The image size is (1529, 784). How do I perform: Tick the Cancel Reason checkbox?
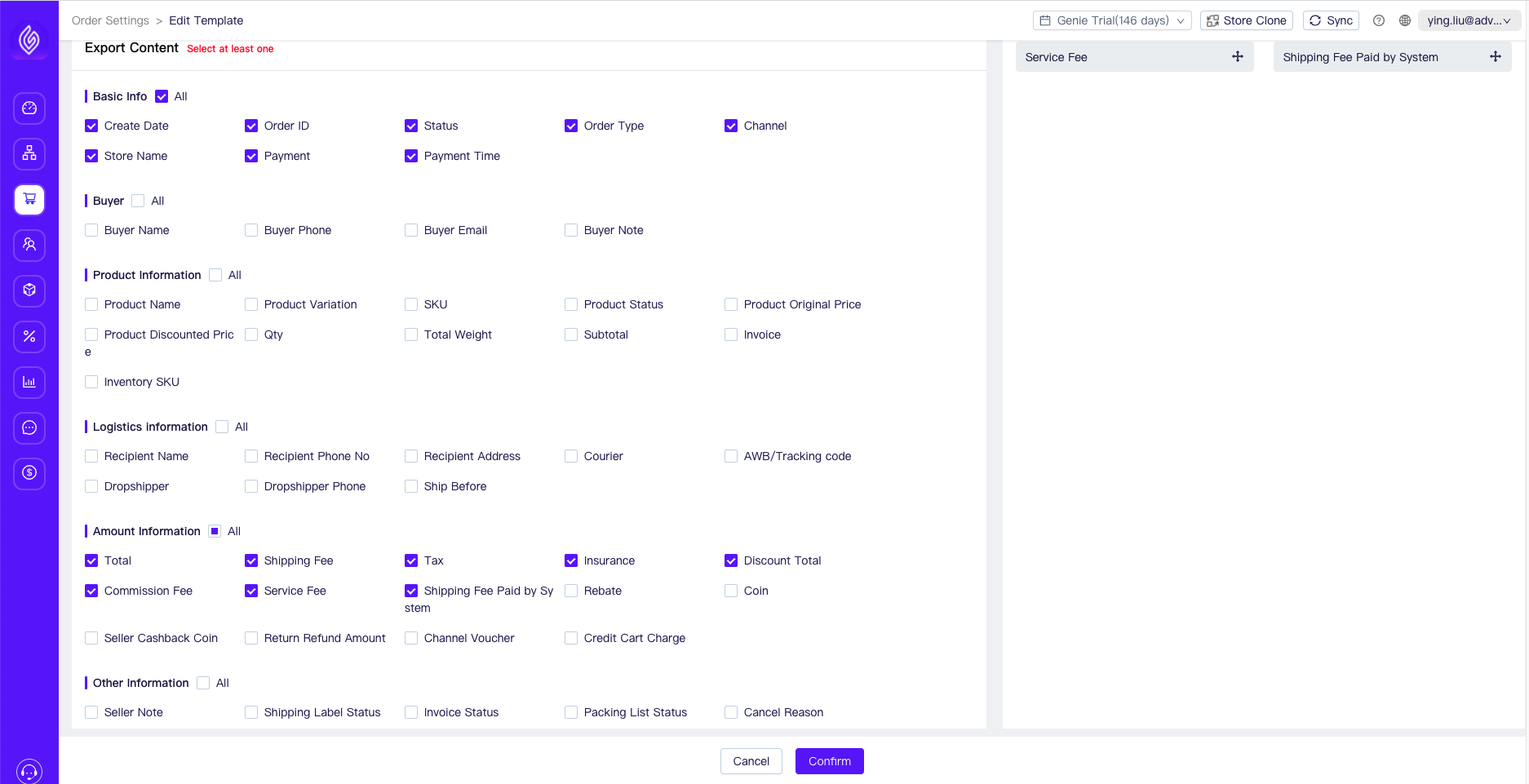731,712
